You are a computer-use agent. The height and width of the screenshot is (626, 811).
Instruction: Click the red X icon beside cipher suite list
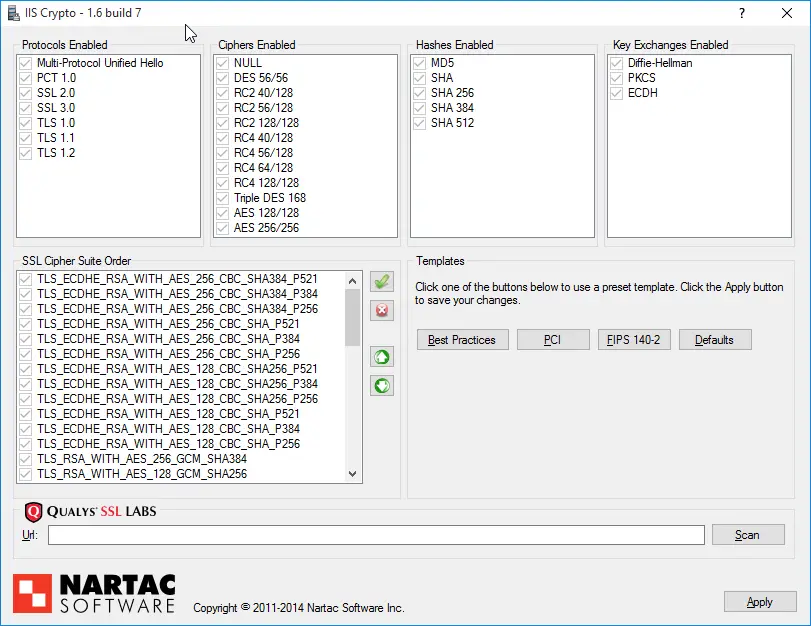(381, 311)
